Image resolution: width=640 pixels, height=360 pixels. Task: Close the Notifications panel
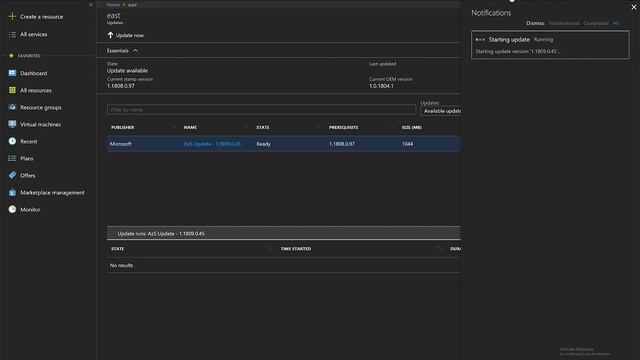(x=634, y=7)
